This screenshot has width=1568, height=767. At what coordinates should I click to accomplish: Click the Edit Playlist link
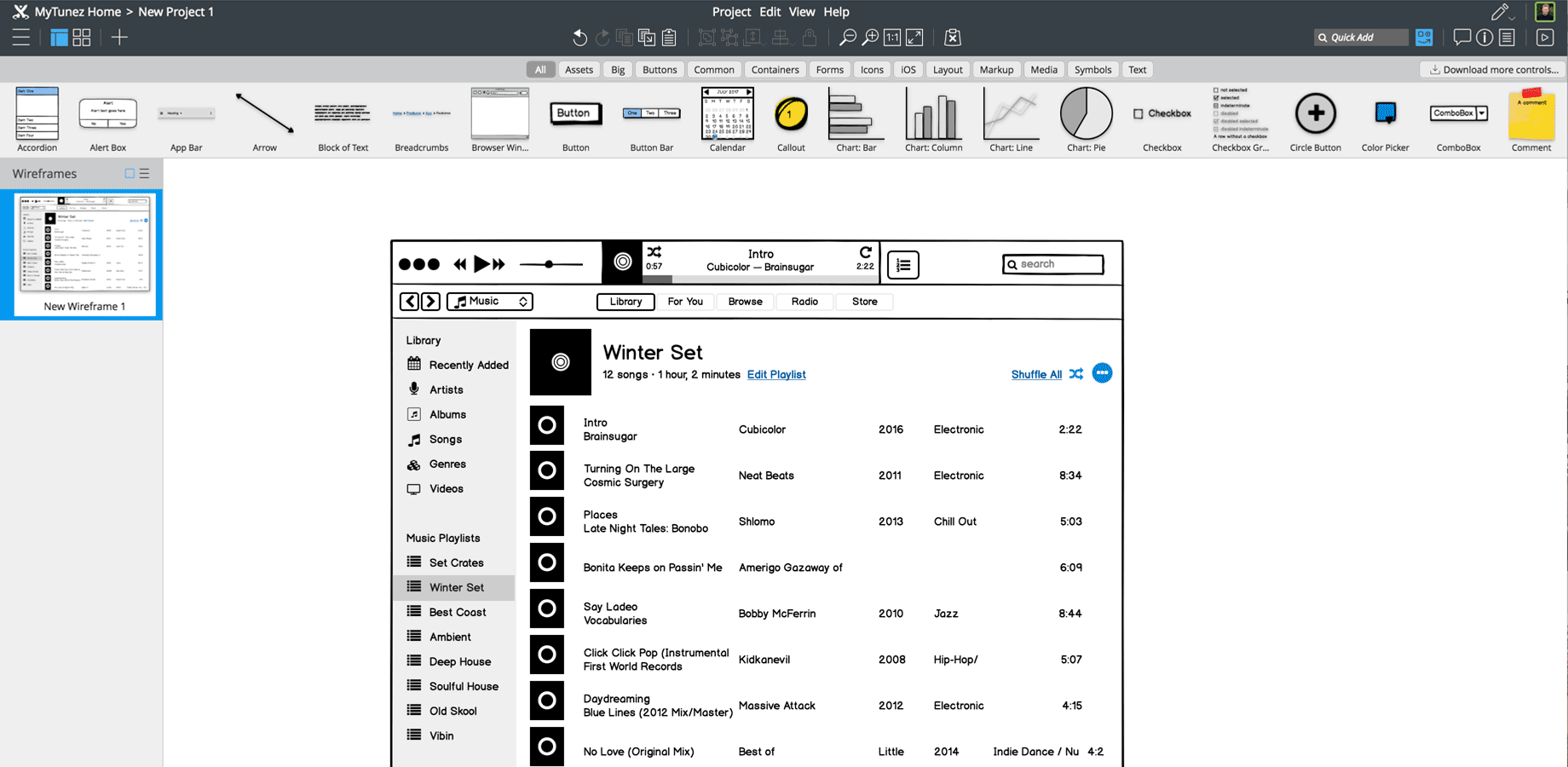tap(776, 374)
